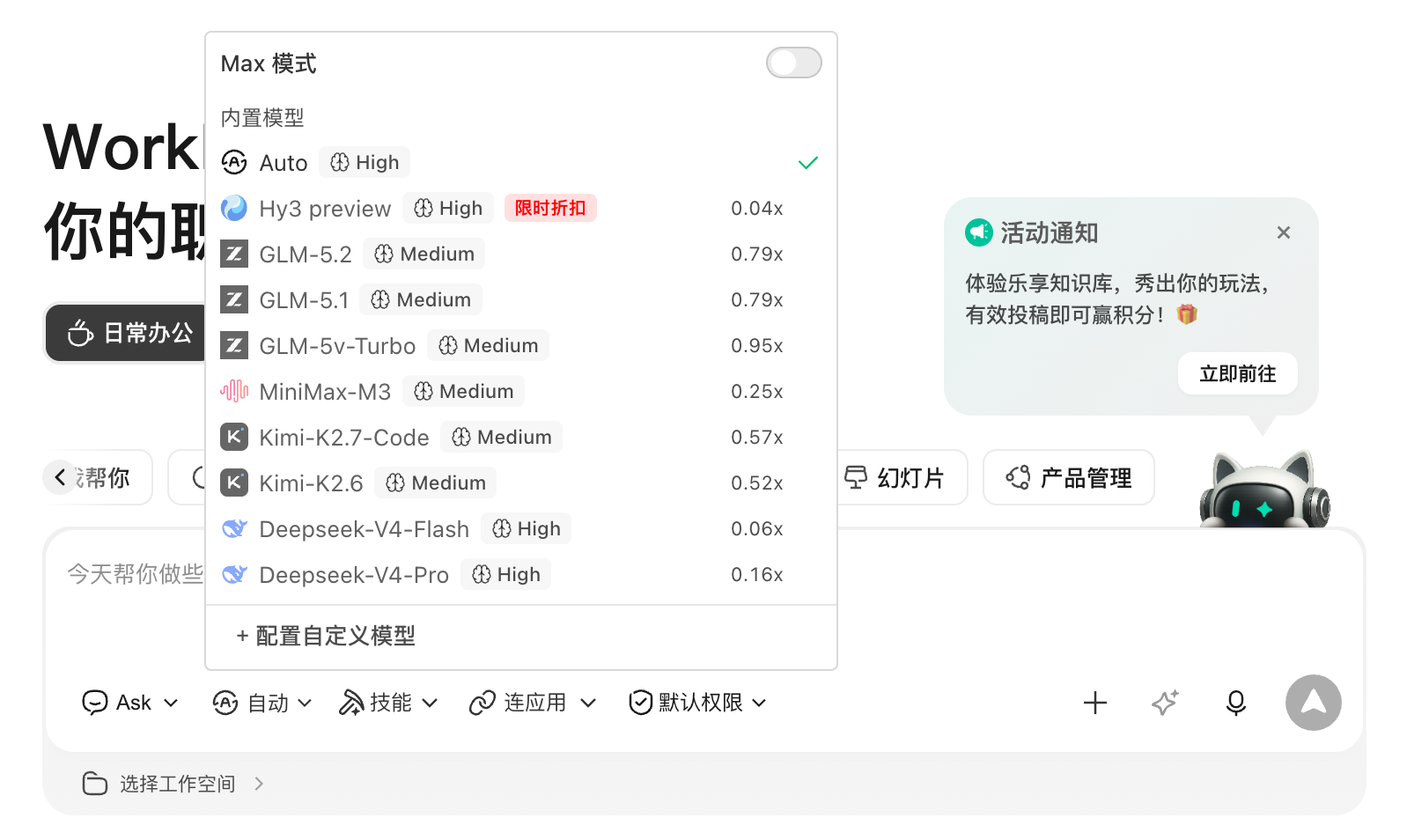Image resolution: width=1407 pixels, height=840 pixels.
Task: Choose MiniMax-M3 model
Action: [520, 392]
